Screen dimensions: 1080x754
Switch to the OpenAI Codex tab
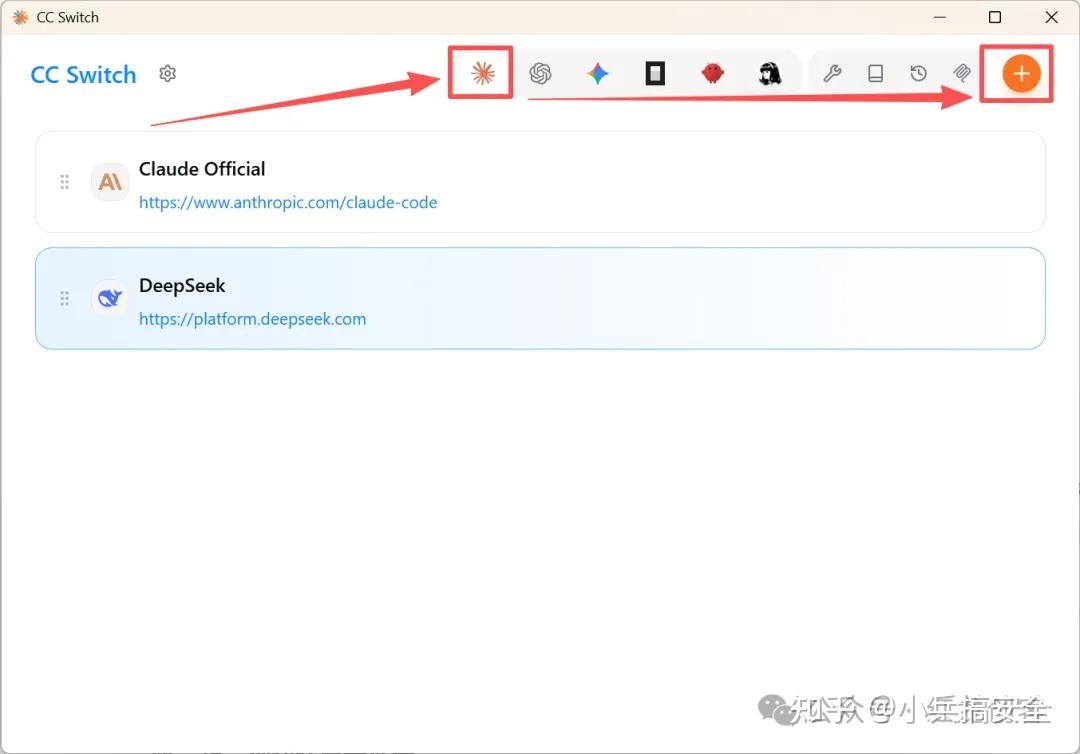pyautogui.click(x=541, y=73)
